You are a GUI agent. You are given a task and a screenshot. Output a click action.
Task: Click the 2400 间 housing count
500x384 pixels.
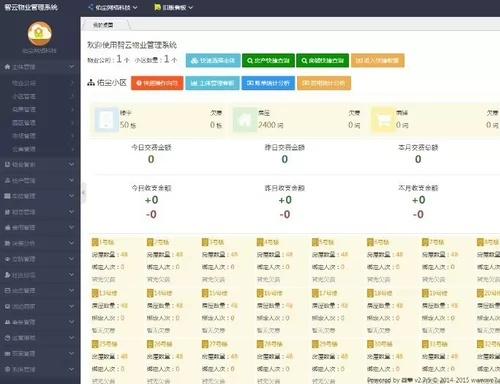pyautogui.click(x=271, y=125)
